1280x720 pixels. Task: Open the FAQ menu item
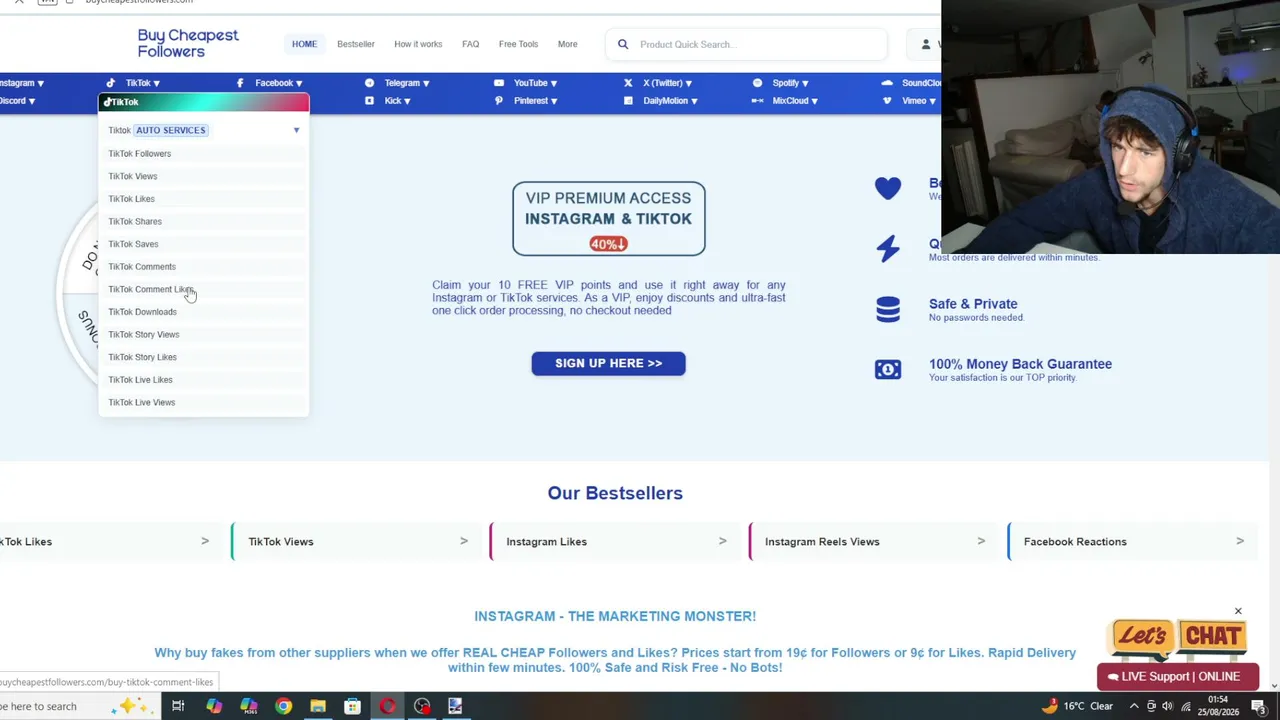tap(470, 44)
